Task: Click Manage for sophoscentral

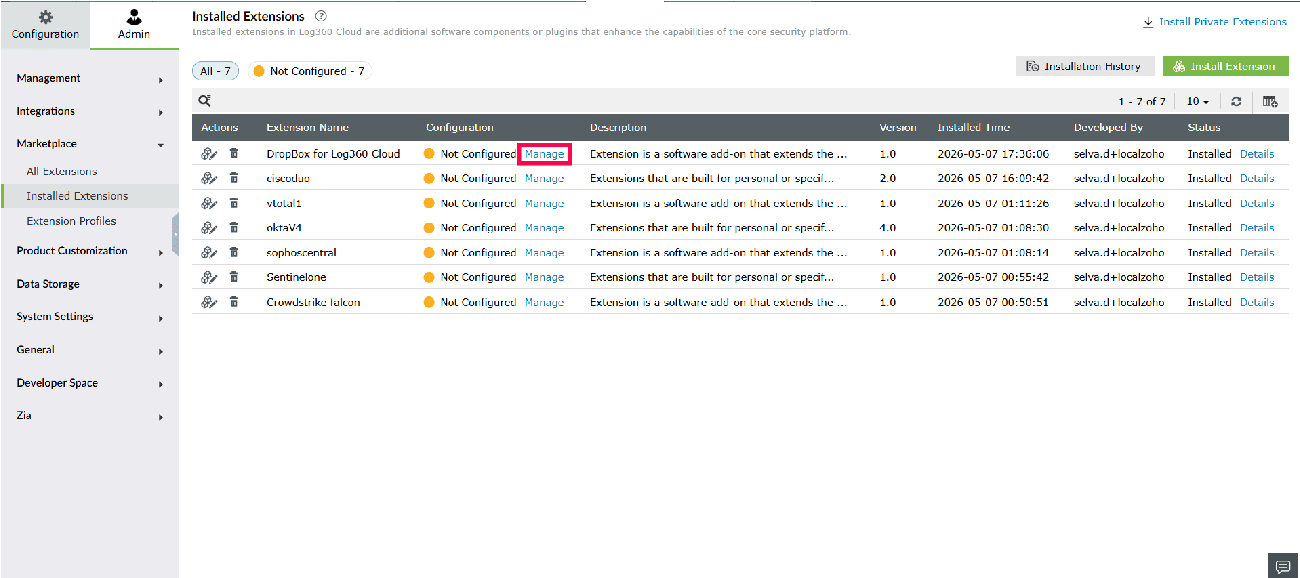Action: point(544,253)
